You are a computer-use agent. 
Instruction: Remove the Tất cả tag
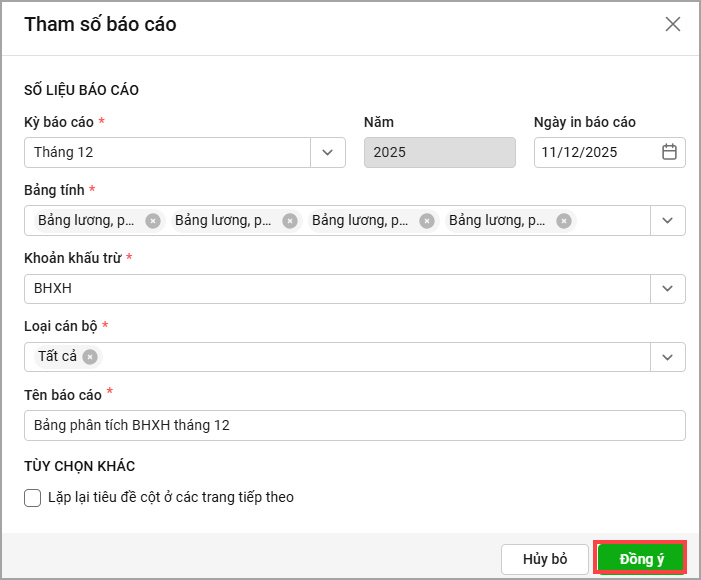[90, 357]
